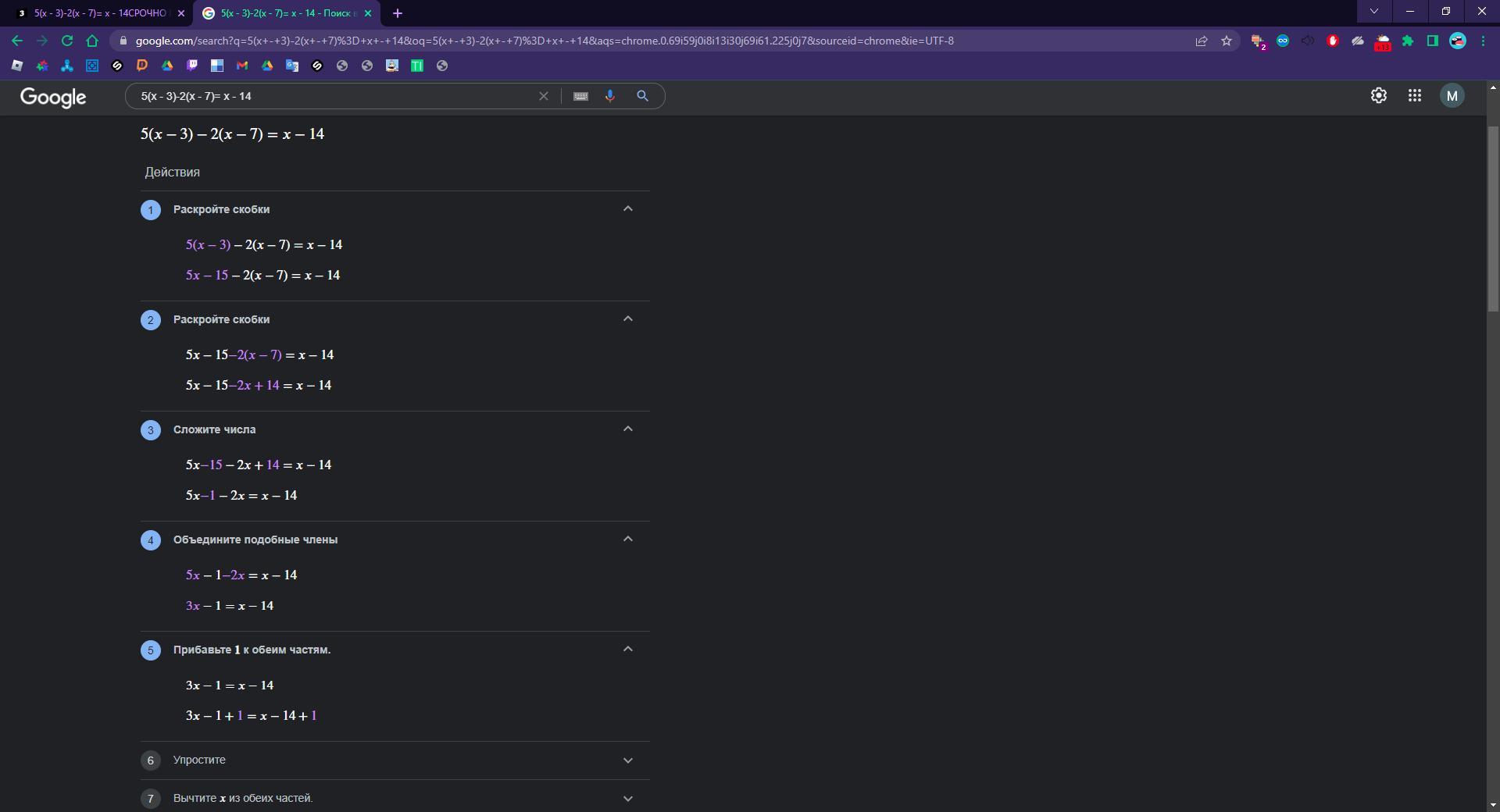Open Google quick settings gear
This screenshot has width=1500, height=812.
tap(1379, 96)
